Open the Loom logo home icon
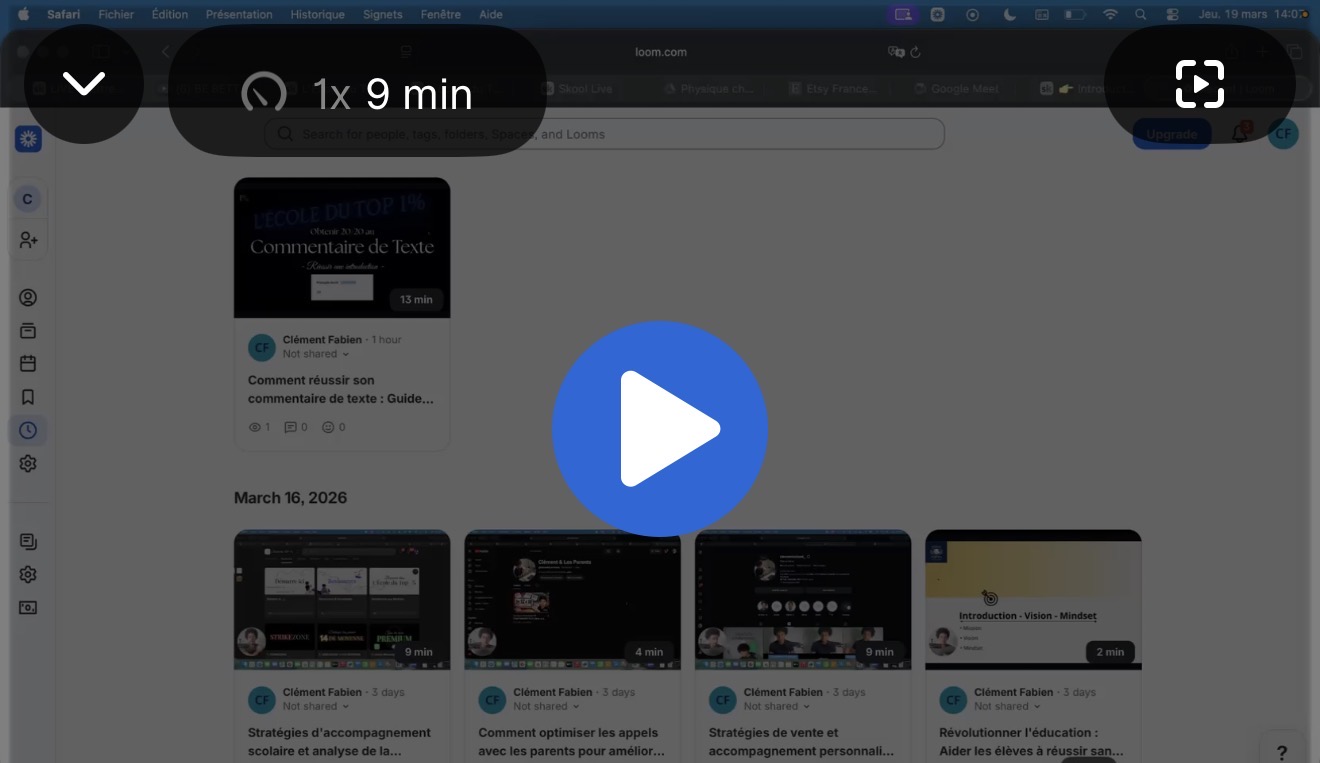The image size is (1320, 763). [x=28, y=139]
